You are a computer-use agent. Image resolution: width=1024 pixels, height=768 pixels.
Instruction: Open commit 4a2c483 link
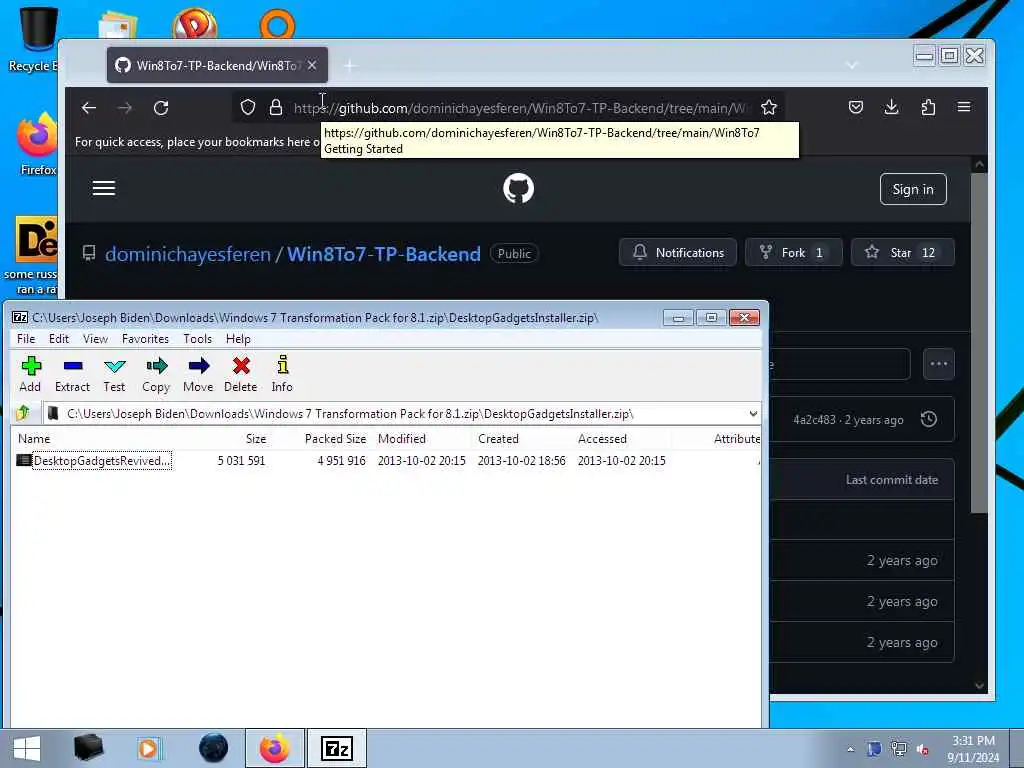[x=814, y=420]
